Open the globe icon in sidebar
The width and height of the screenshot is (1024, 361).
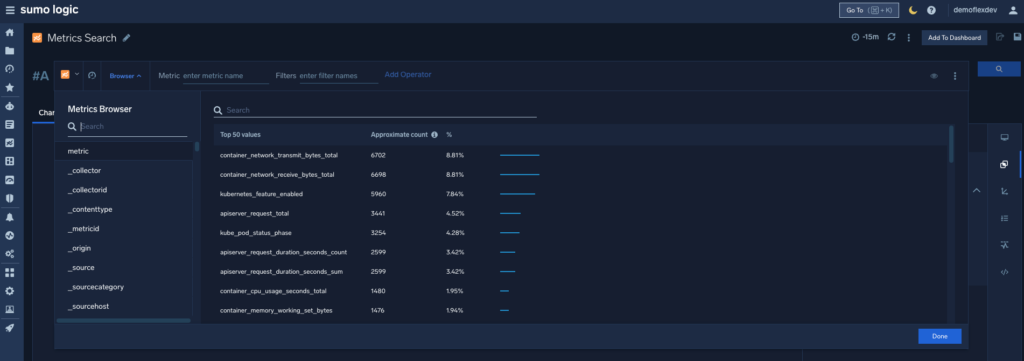(10, 235)
